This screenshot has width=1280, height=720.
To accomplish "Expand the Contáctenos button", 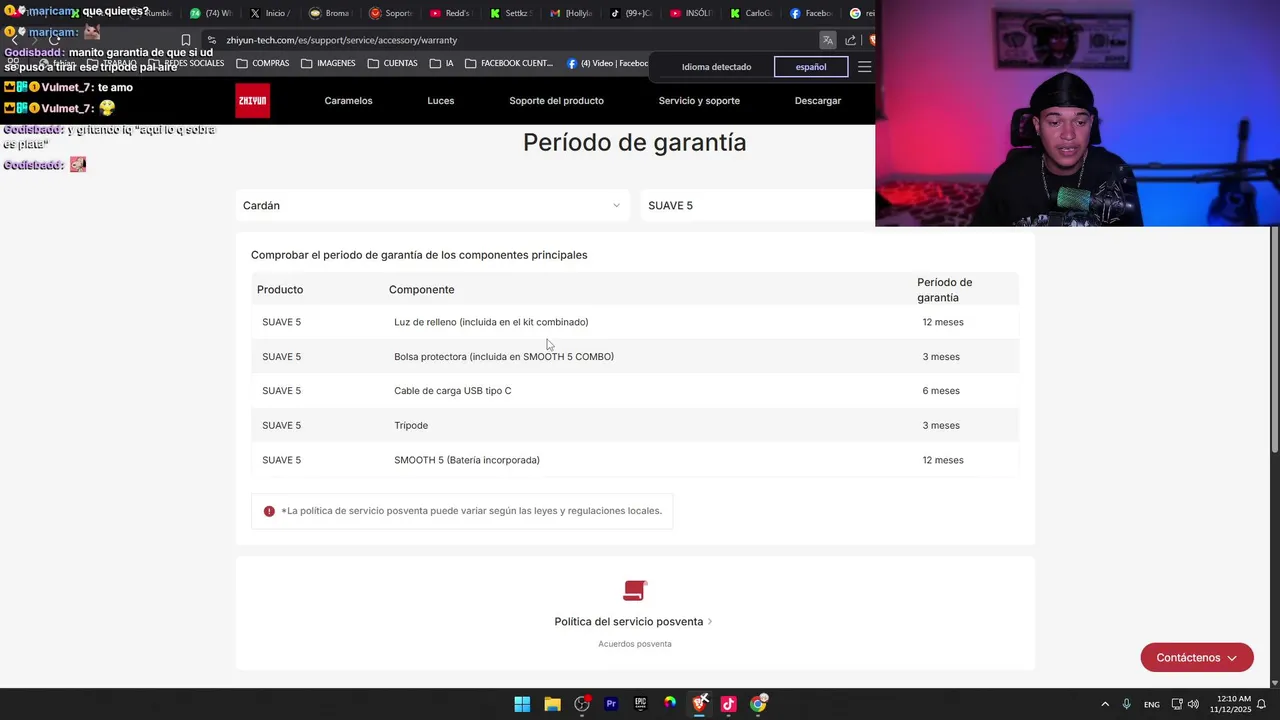I will [1197, 657].
